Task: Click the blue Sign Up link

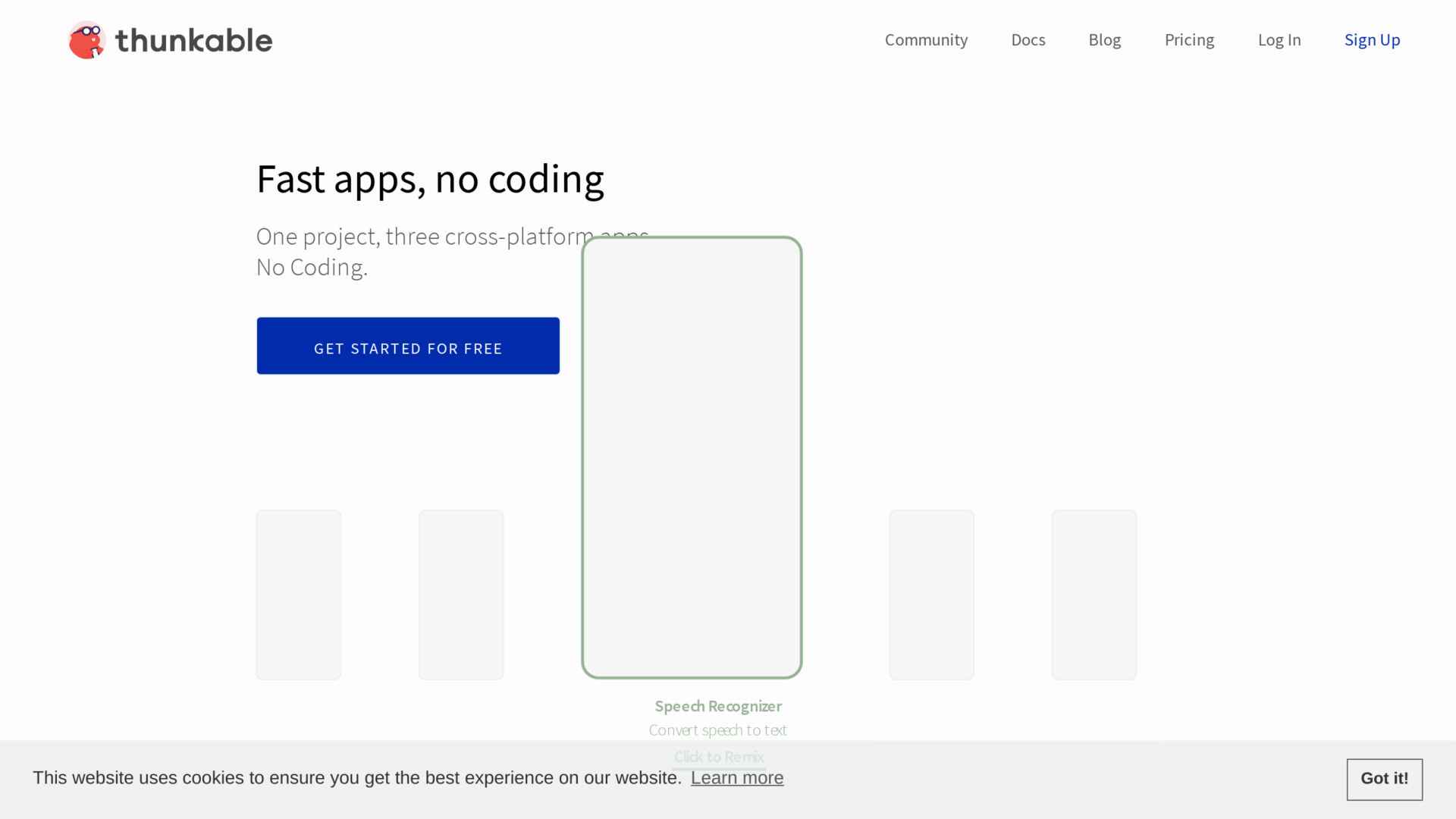Action: [x=1373, y=39]
